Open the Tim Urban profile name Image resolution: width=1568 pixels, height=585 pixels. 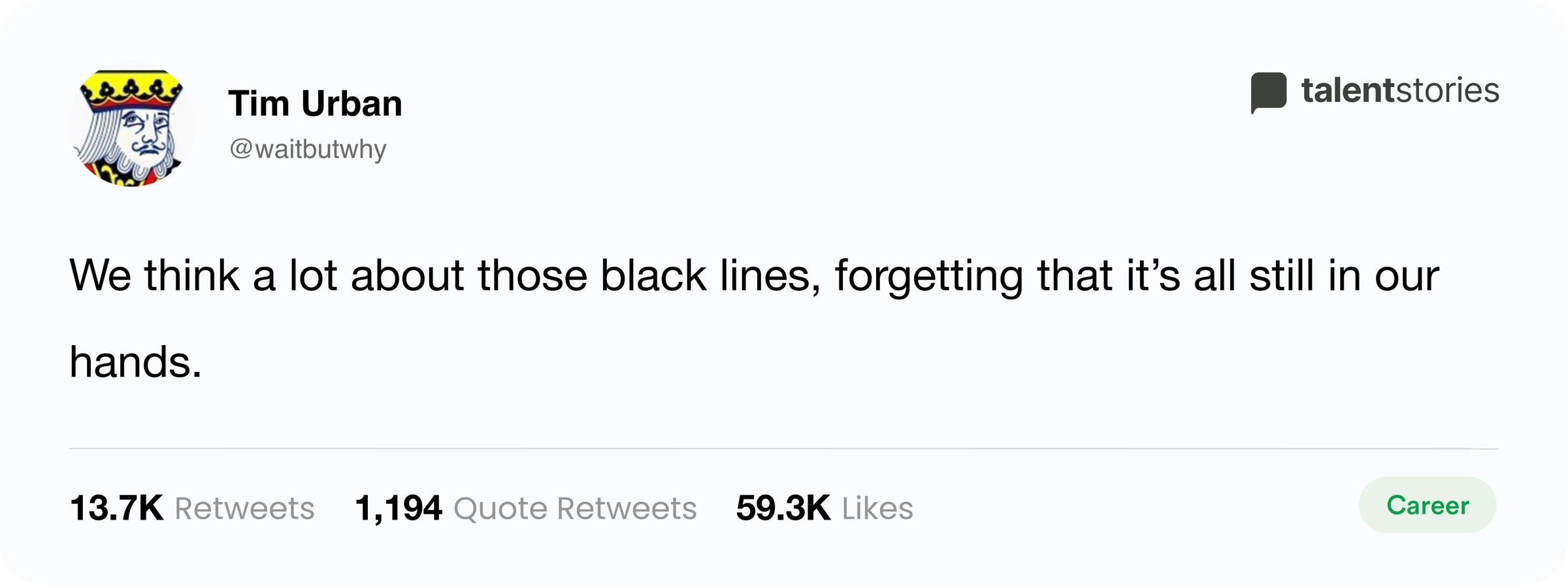(x=315, y=104)
